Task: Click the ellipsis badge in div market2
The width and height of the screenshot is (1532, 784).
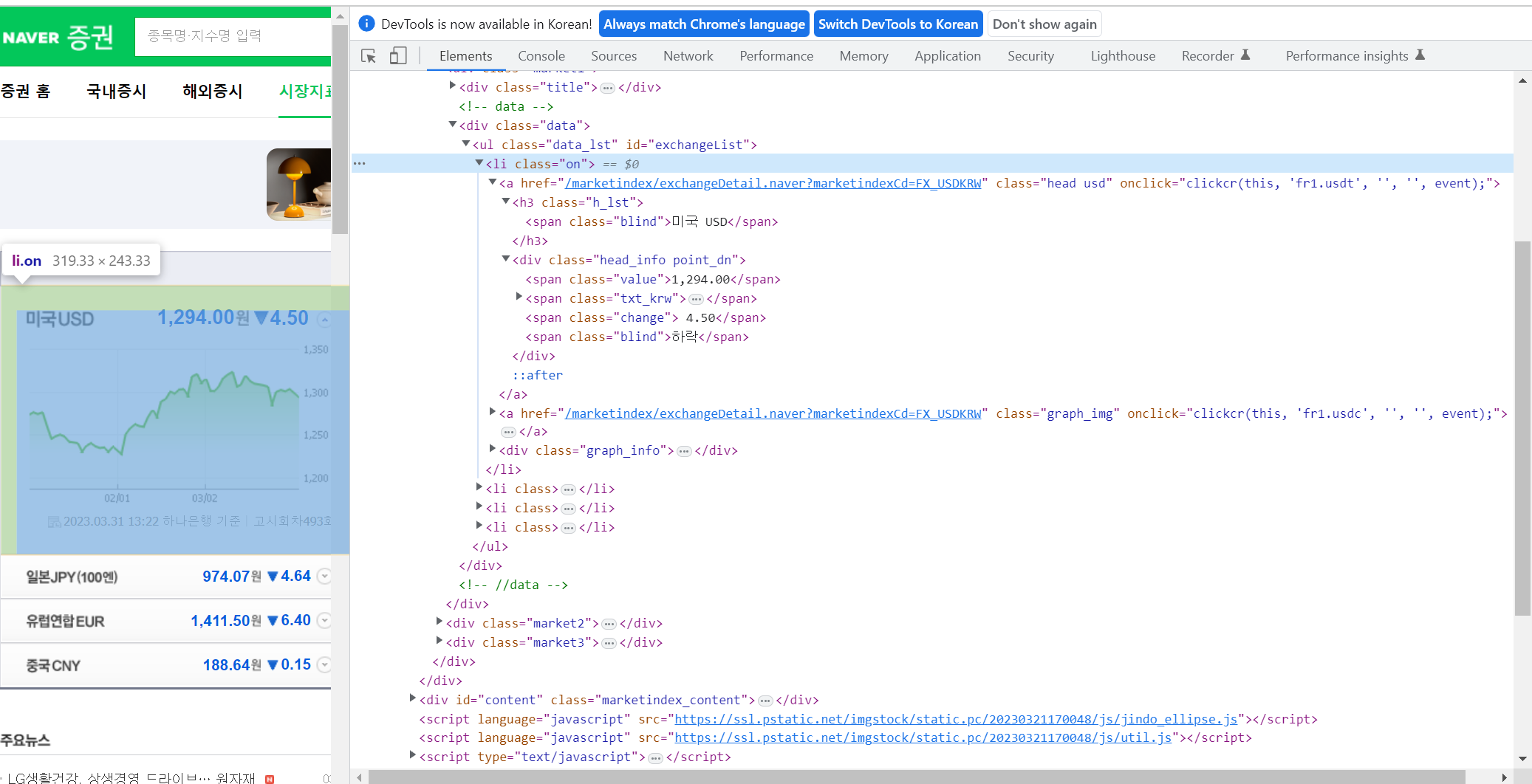Action: (609, 624)
